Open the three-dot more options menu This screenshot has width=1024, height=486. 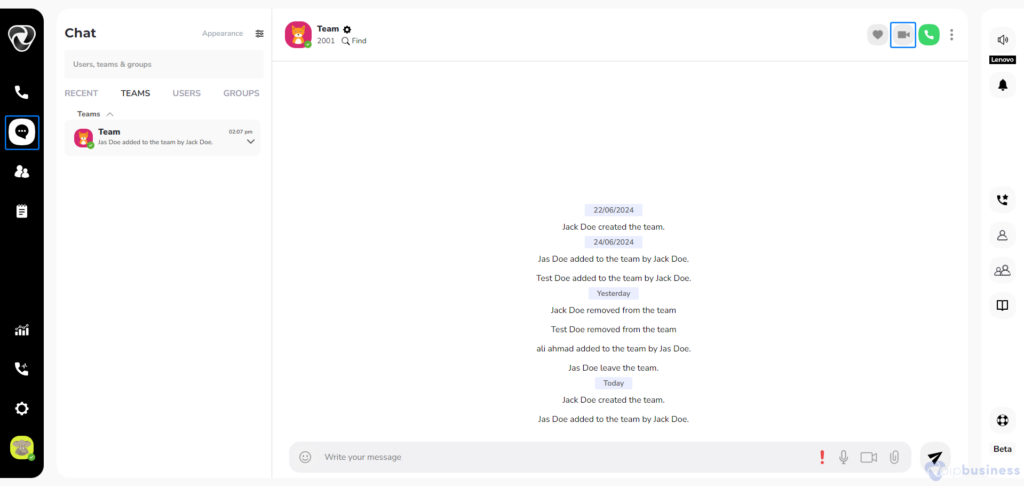click(x=952, y=35)
